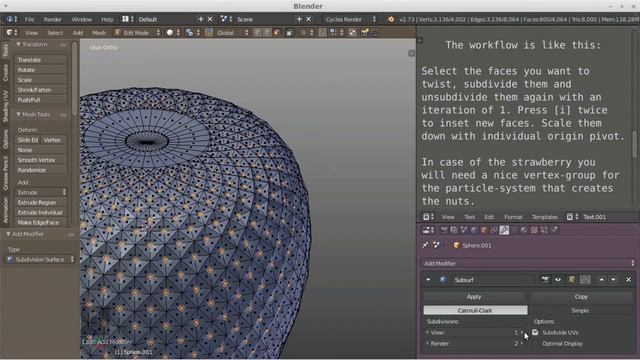Viewport: 640px width, 360px height.
Task: Toggle Subsurf modifier render camera visibility
Action: tap(545, 280)
